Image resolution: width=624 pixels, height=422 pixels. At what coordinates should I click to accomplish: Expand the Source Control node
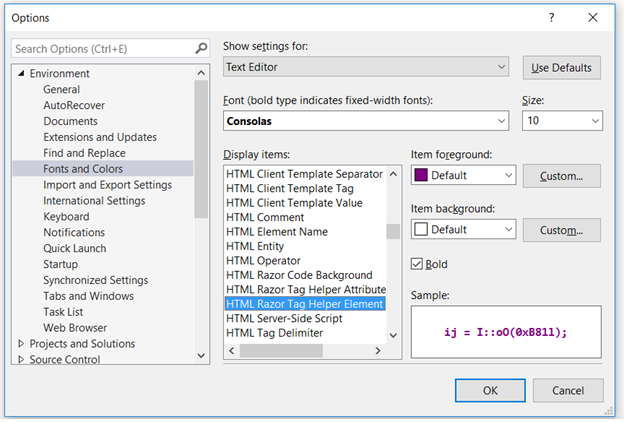[x=21, y=360]
